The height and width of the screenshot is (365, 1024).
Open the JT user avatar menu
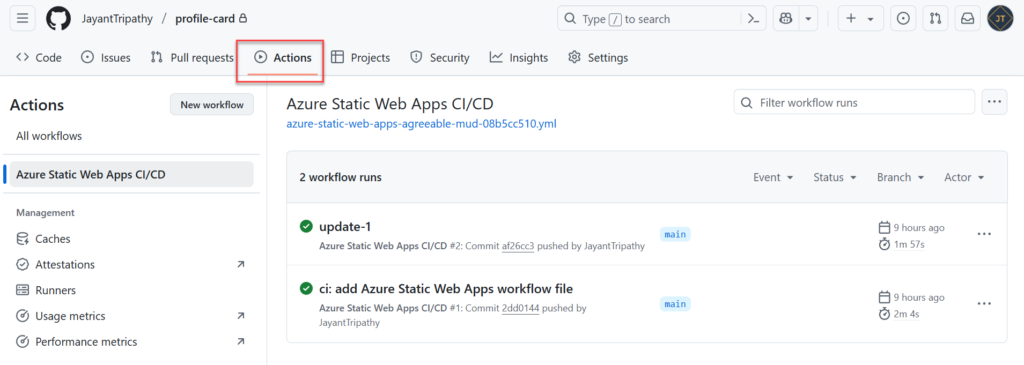(999, 19)
